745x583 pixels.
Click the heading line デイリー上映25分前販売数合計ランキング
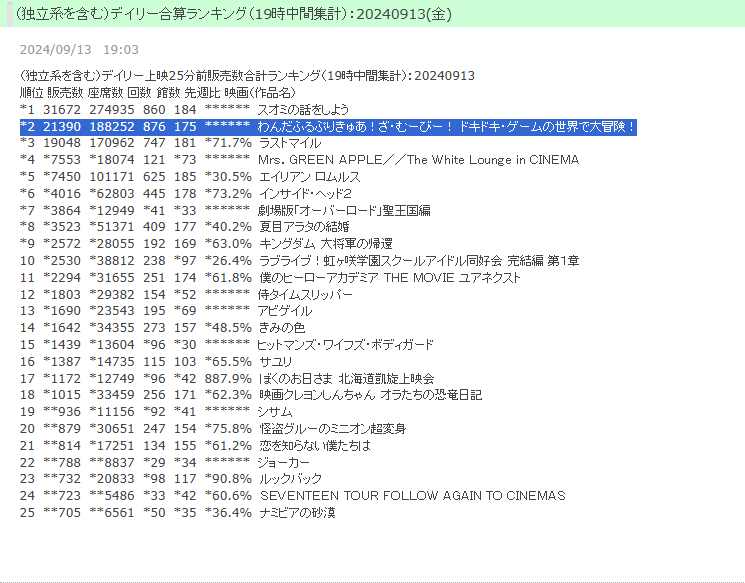click(247, 76)
